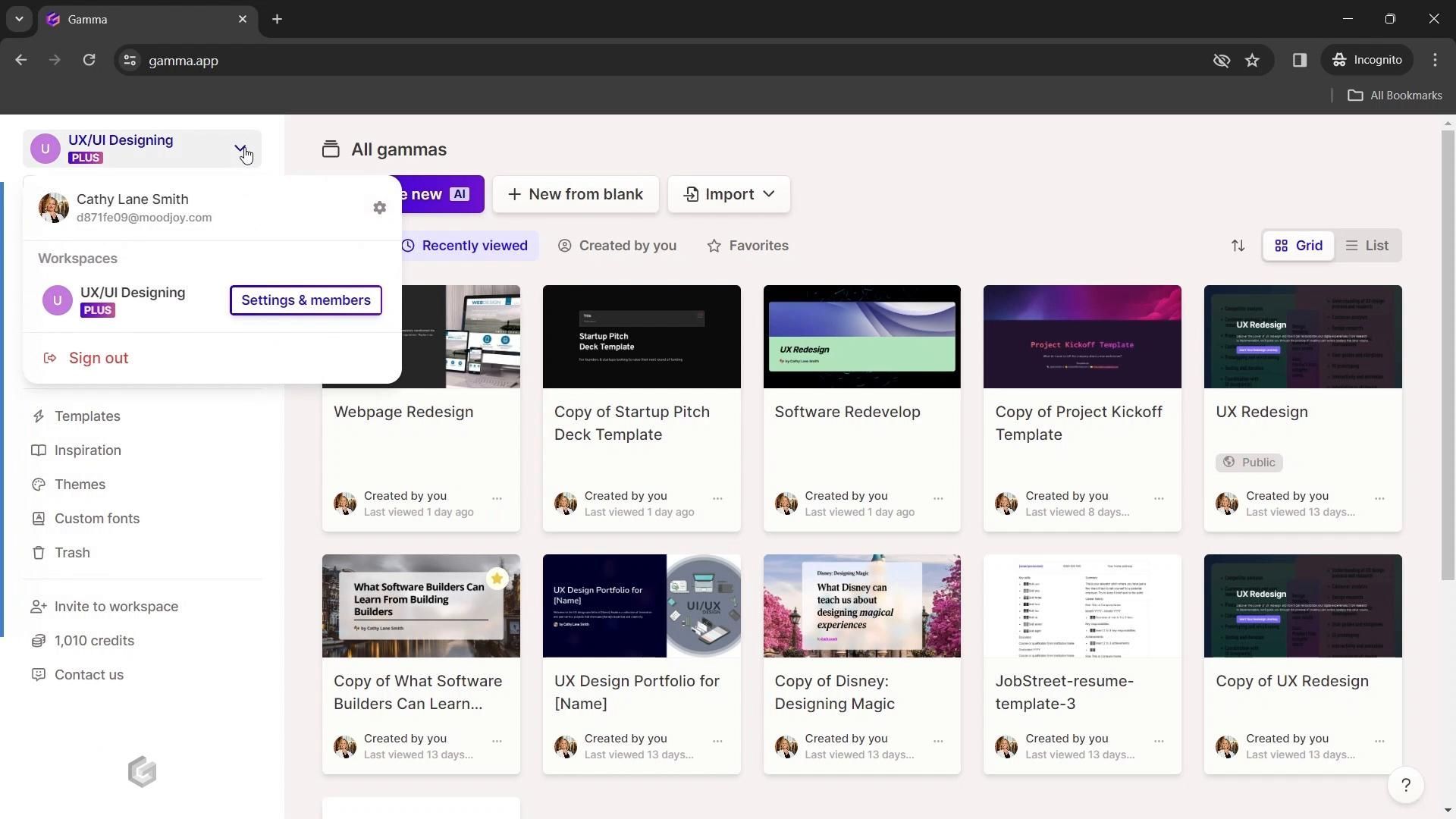Open the Software Redevelop thumbnail
This screenshot has height=819, width=1456.
click(861, 337)
